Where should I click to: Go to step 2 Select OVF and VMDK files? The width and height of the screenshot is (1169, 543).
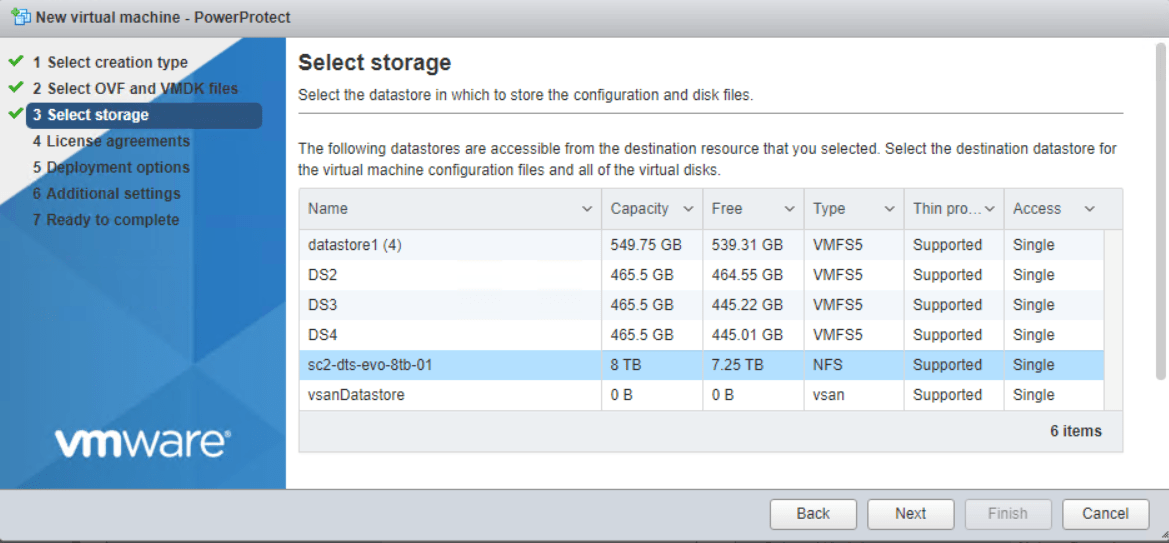(135, 88)
